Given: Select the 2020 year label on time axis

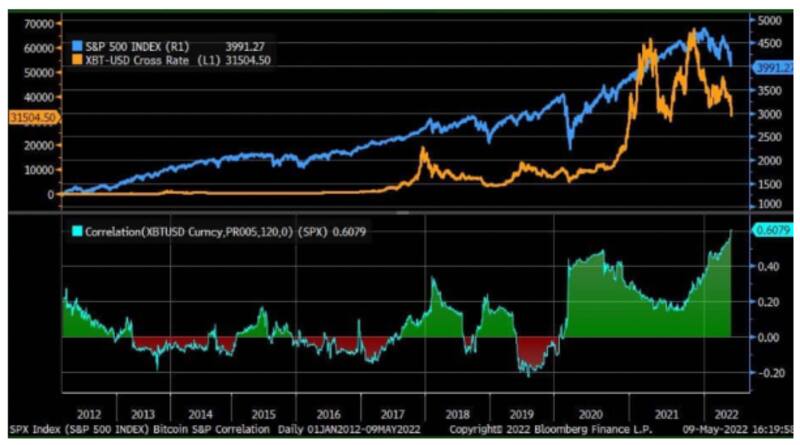Looking at the screenshot, I should click(x=593, y=412).
